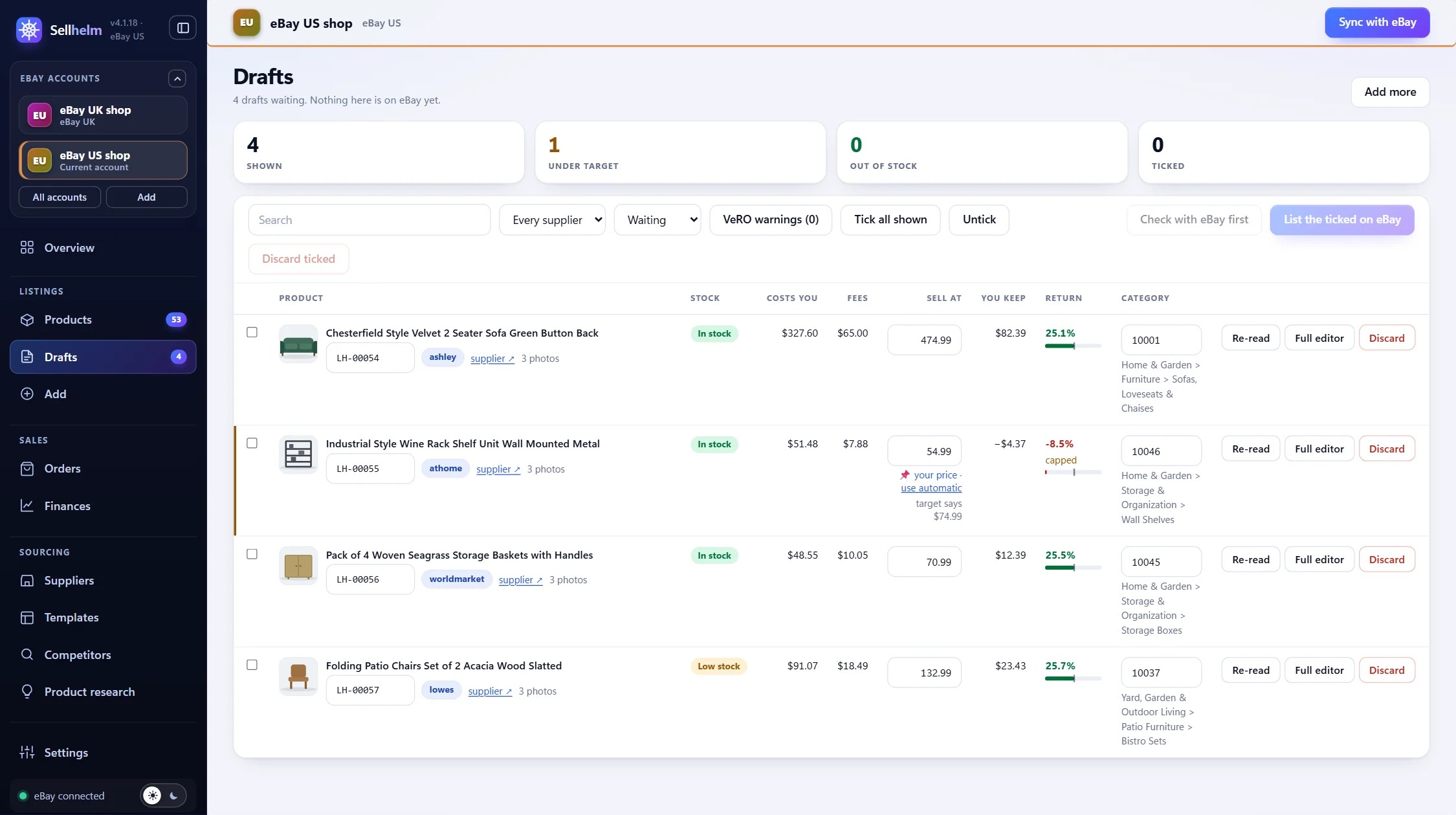Open Orders via its bag icon
Screen dimensions: 1456x815
coord(27,469)
